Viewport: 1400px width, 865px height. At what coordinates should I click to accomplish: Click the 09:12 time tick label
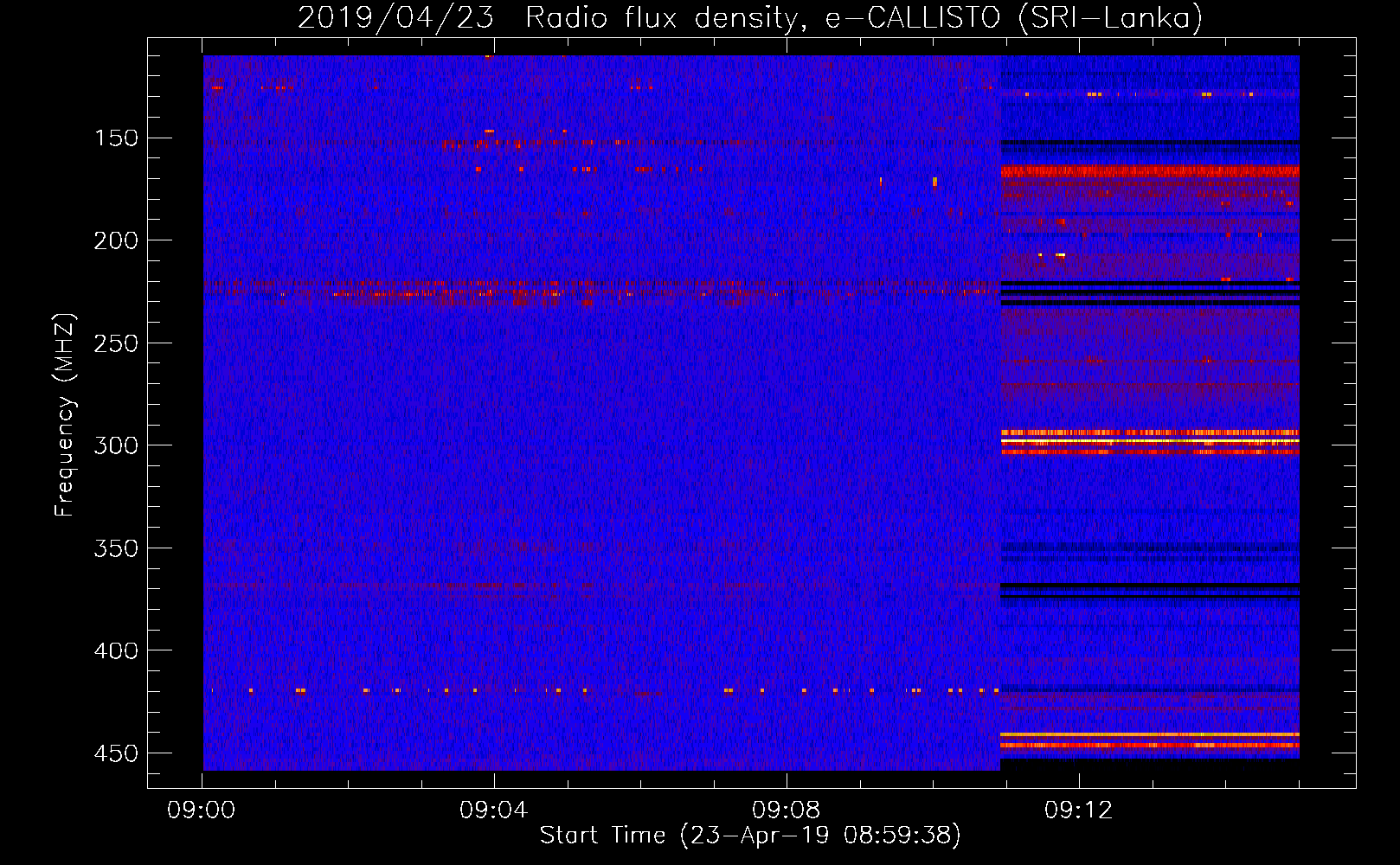1079,811
